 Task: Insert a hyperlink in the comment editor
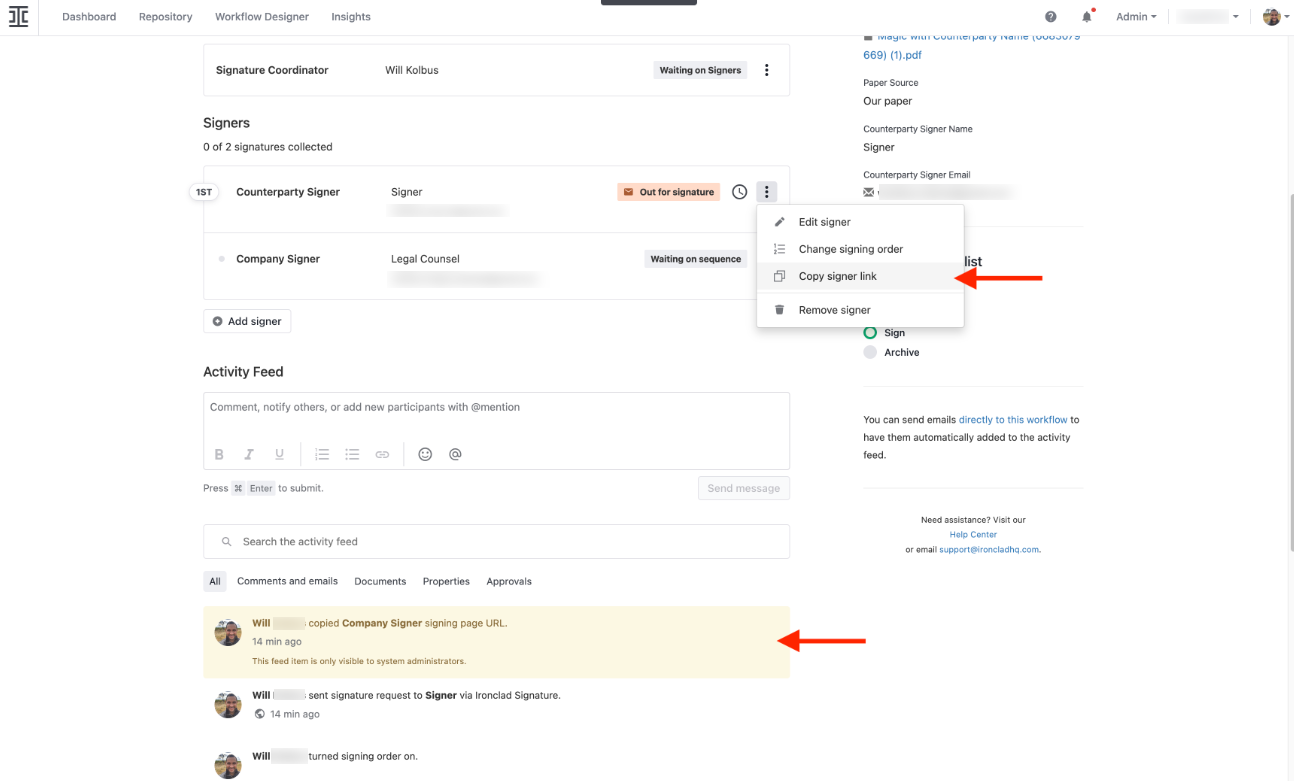pos(382,454)
